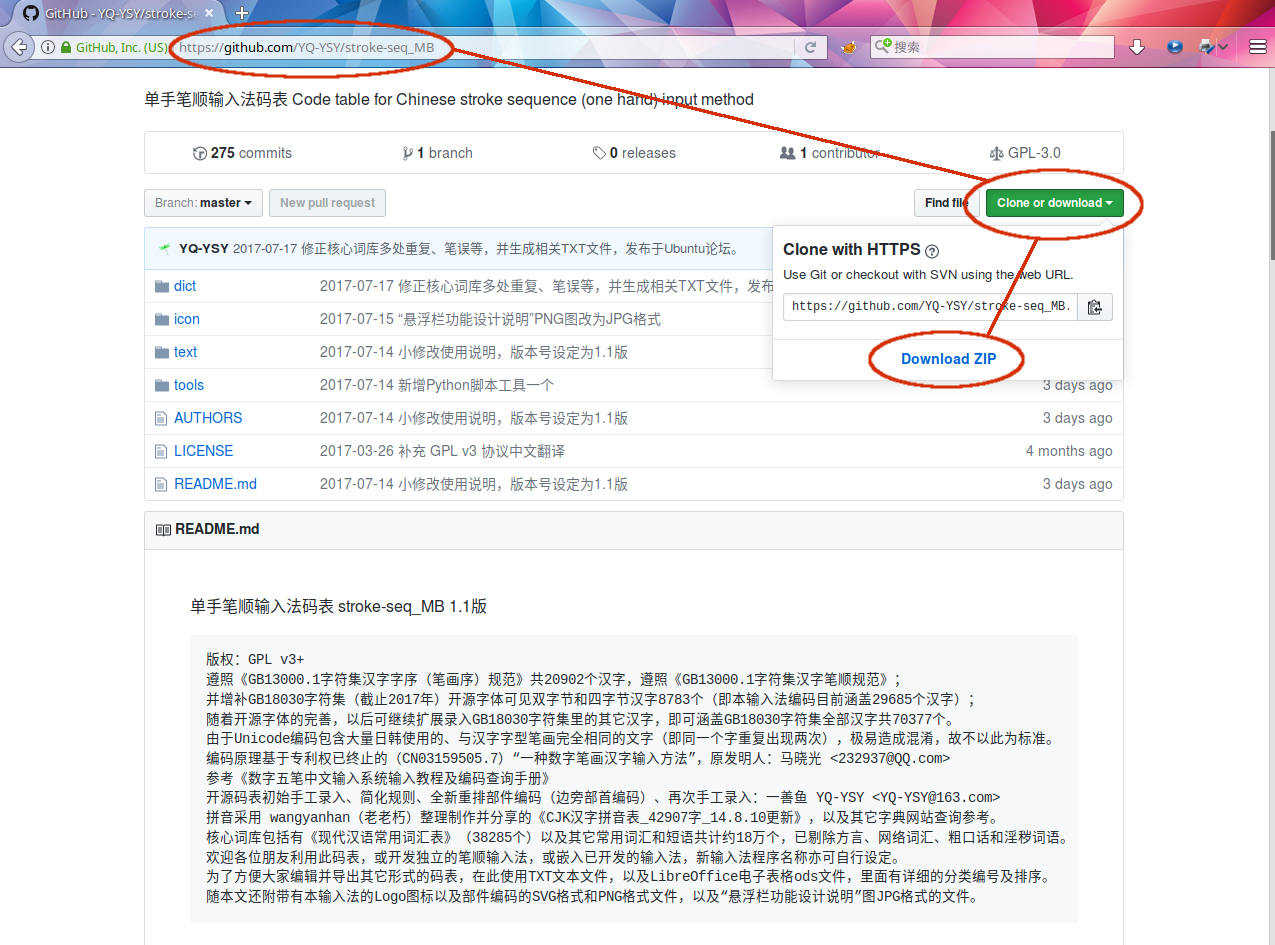Image resolution: width=1275 pixels, height=945 pixels.
Task: Click the YQ-YSY author avatar icon
Action: pyautogui.click(x=164, y=248)
